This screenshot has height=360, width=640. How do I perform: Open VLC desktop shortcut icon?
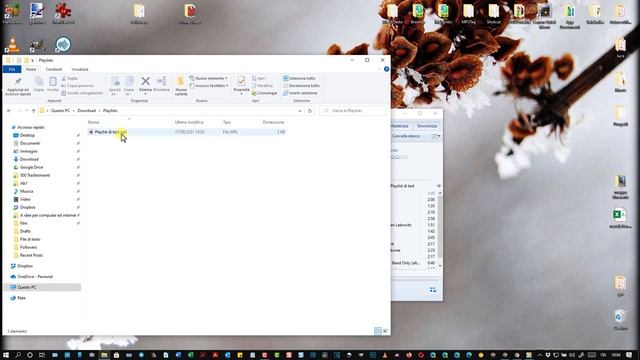click(13, 45)
